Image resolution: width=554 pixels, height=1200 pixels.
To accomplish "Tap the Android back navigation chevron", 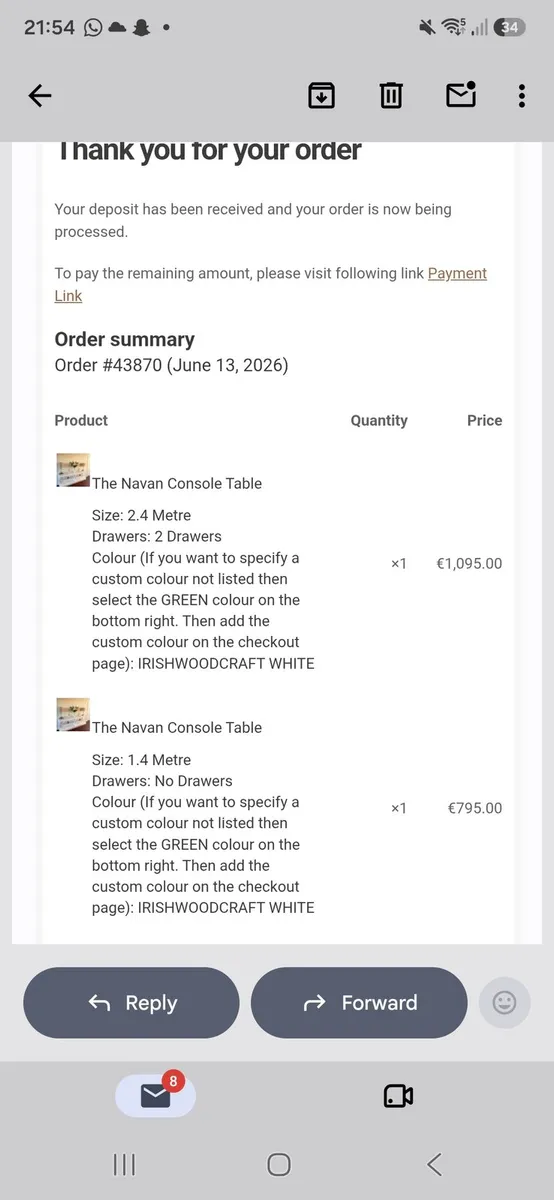I will (x=434, y=1164).
